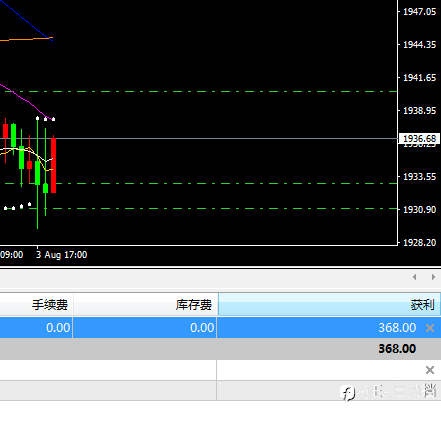Image resolution: width=441 pixels, height=423 pixels.
Task: Click price scale value 1941.65
Action: (x=419, y=78)
